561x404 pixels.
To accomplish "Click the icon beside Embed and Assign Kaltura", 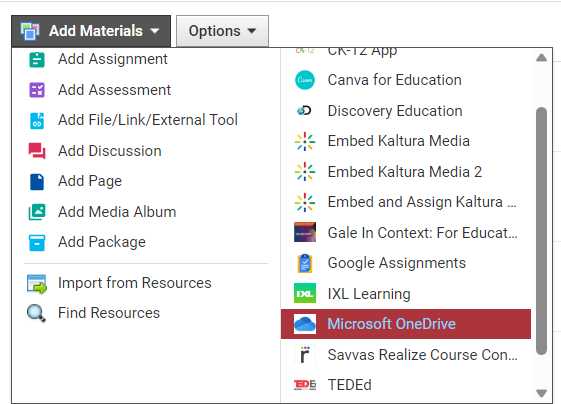I will 305,202.
